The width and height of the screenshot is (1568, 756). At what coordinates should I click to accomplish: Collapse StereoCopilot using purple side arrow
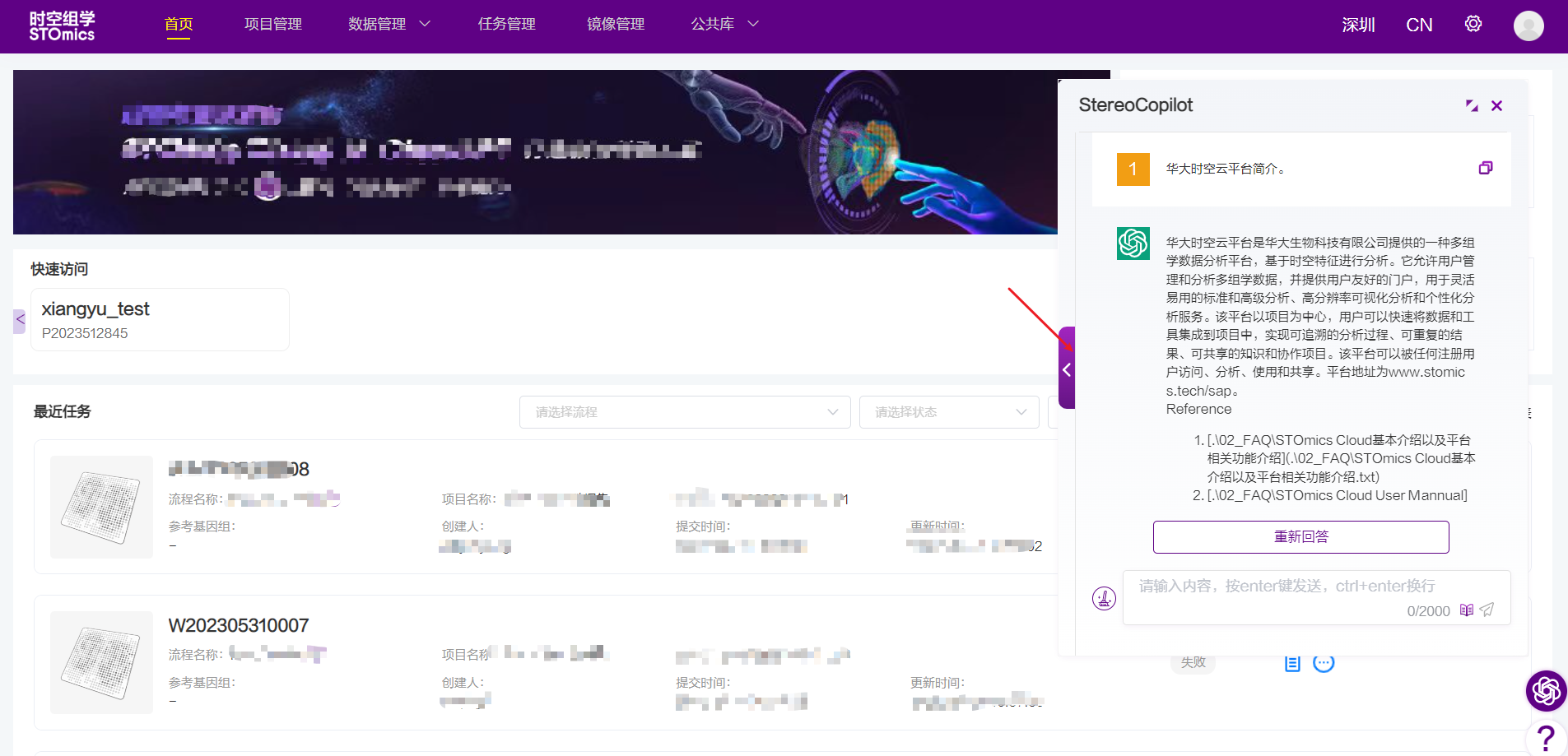(x=1067, y=369)
